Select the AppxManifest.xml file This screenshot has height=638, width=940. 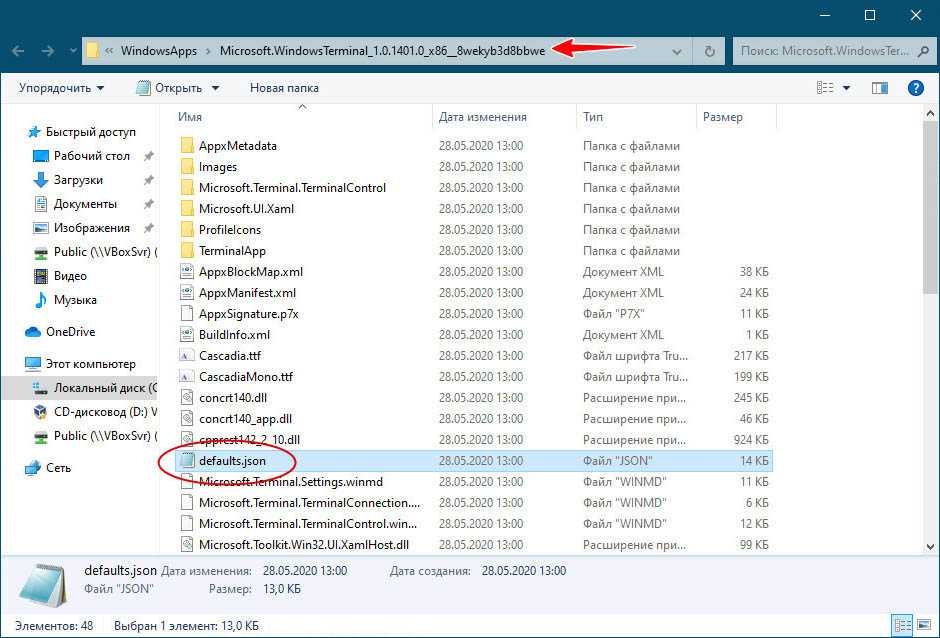(x=247, y=293)
